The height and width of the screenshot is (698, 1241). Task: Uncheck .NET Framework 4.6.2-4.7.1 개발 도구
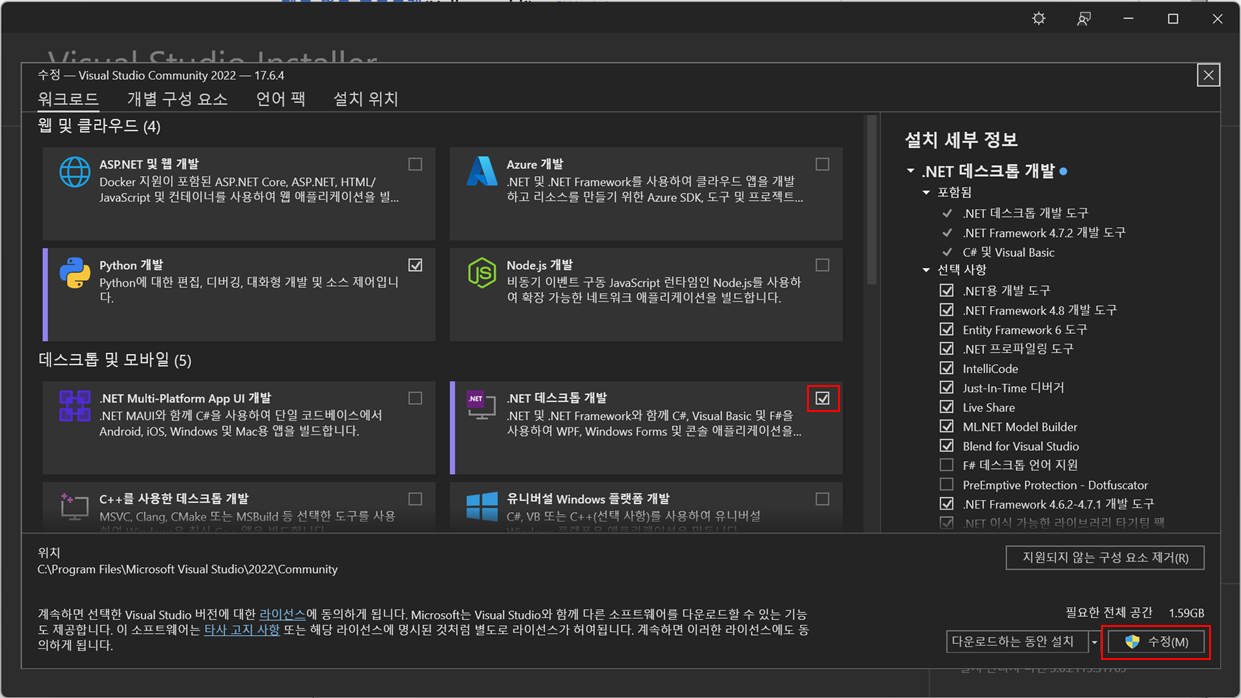946,504
